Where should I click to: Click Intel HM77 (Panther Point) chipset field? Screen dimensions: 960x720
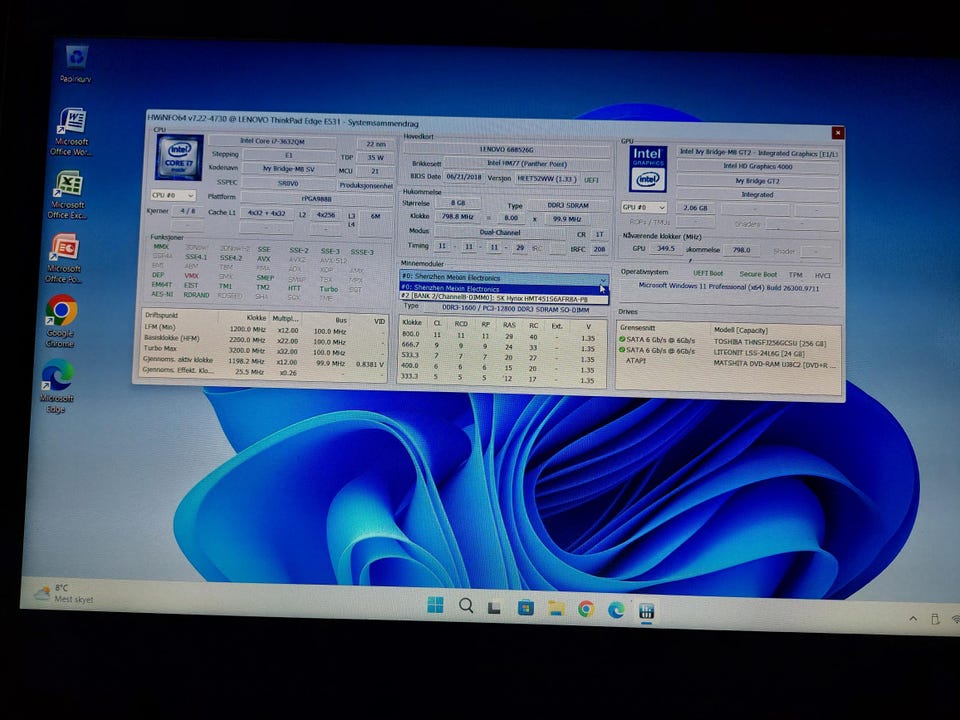tap(527, 163)
